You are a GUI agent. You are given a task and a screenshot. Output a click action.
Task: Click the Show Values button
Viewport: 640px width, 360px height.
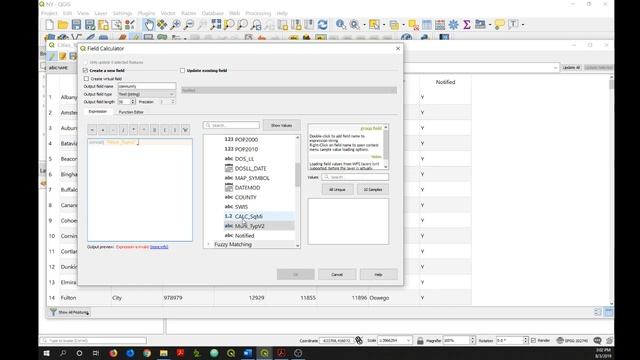[282, 125]
